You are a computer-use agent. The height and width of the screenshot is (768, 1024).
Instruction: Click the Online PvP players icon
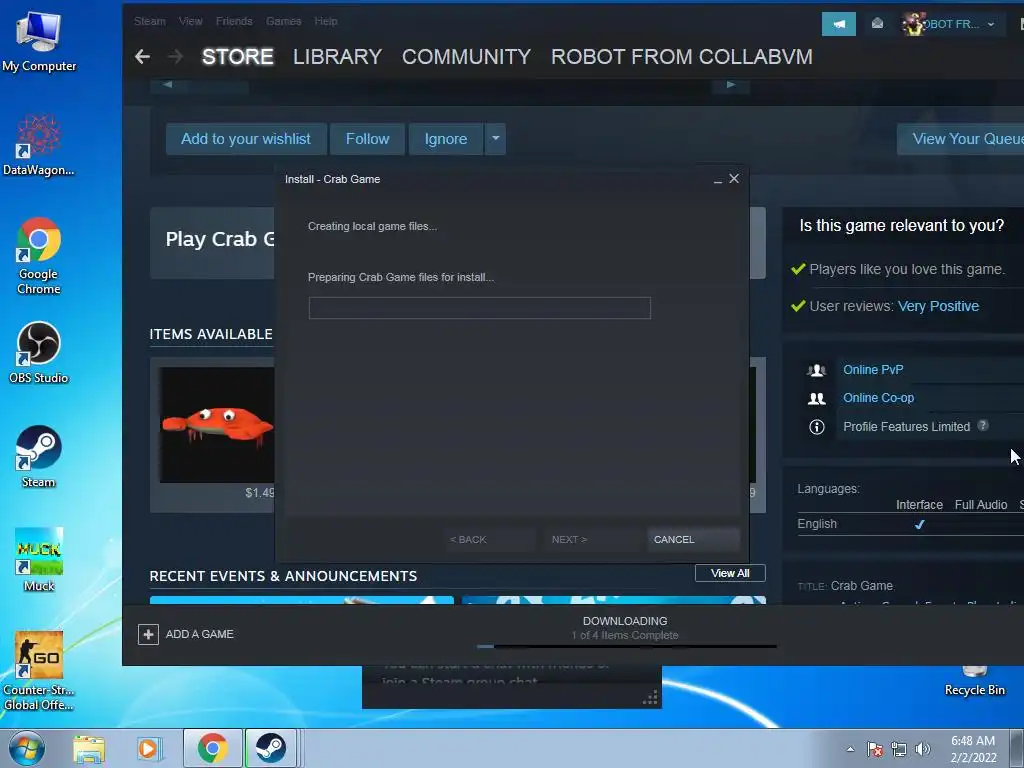point(816,370)
